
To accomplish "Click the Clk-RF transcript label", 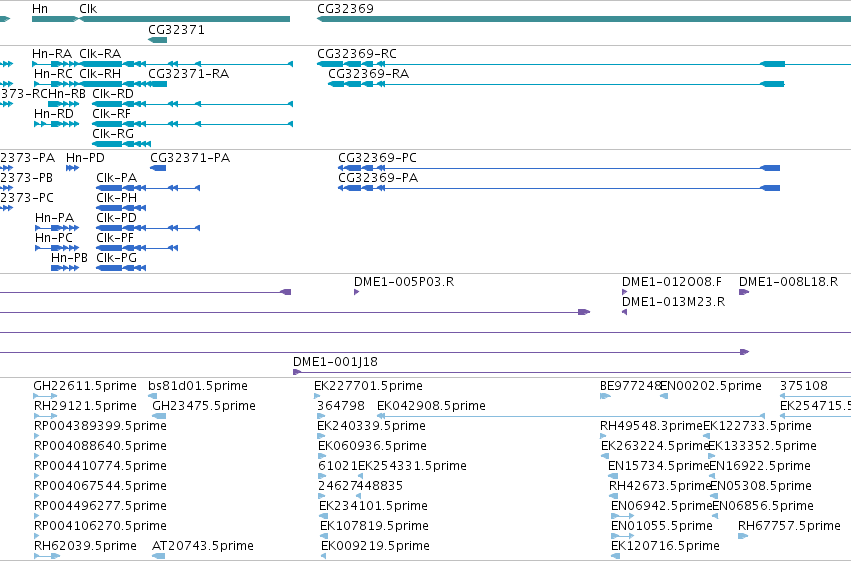I will 111,114.
